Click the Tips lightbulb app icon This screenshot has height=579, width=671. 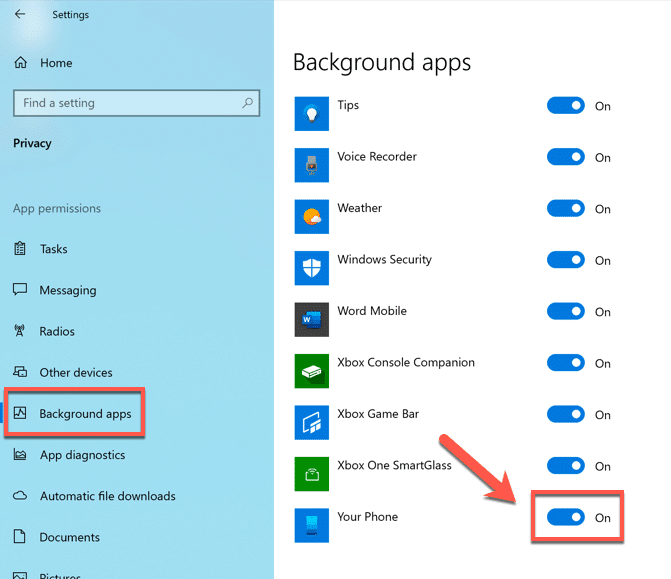click(x=312, y=114)
